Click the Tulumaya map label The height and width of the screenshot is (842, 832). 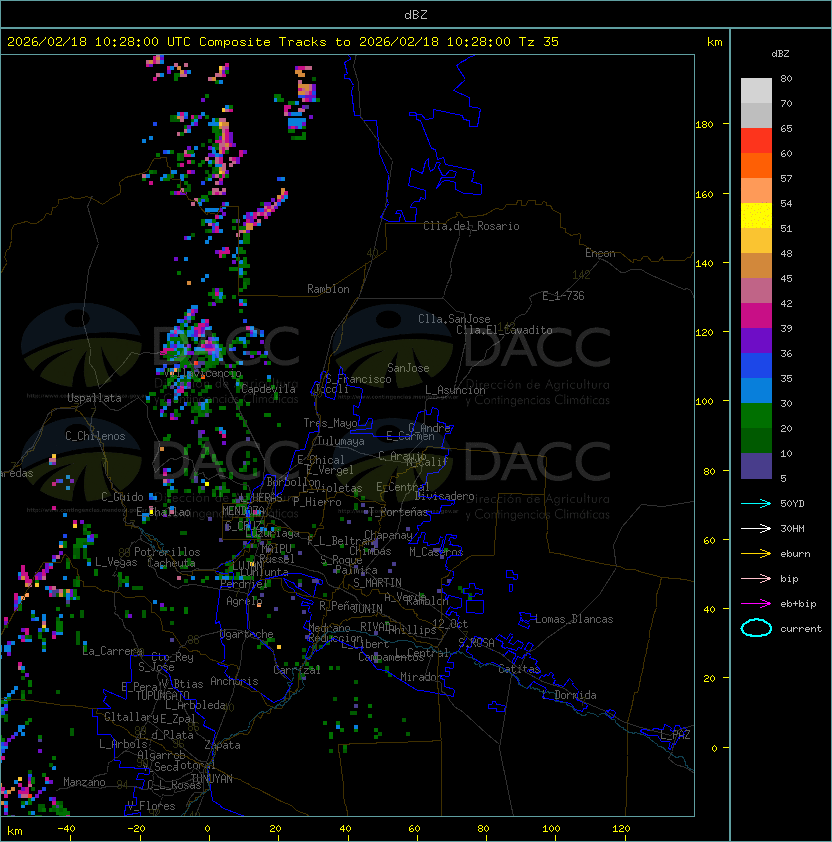point(341,441)
